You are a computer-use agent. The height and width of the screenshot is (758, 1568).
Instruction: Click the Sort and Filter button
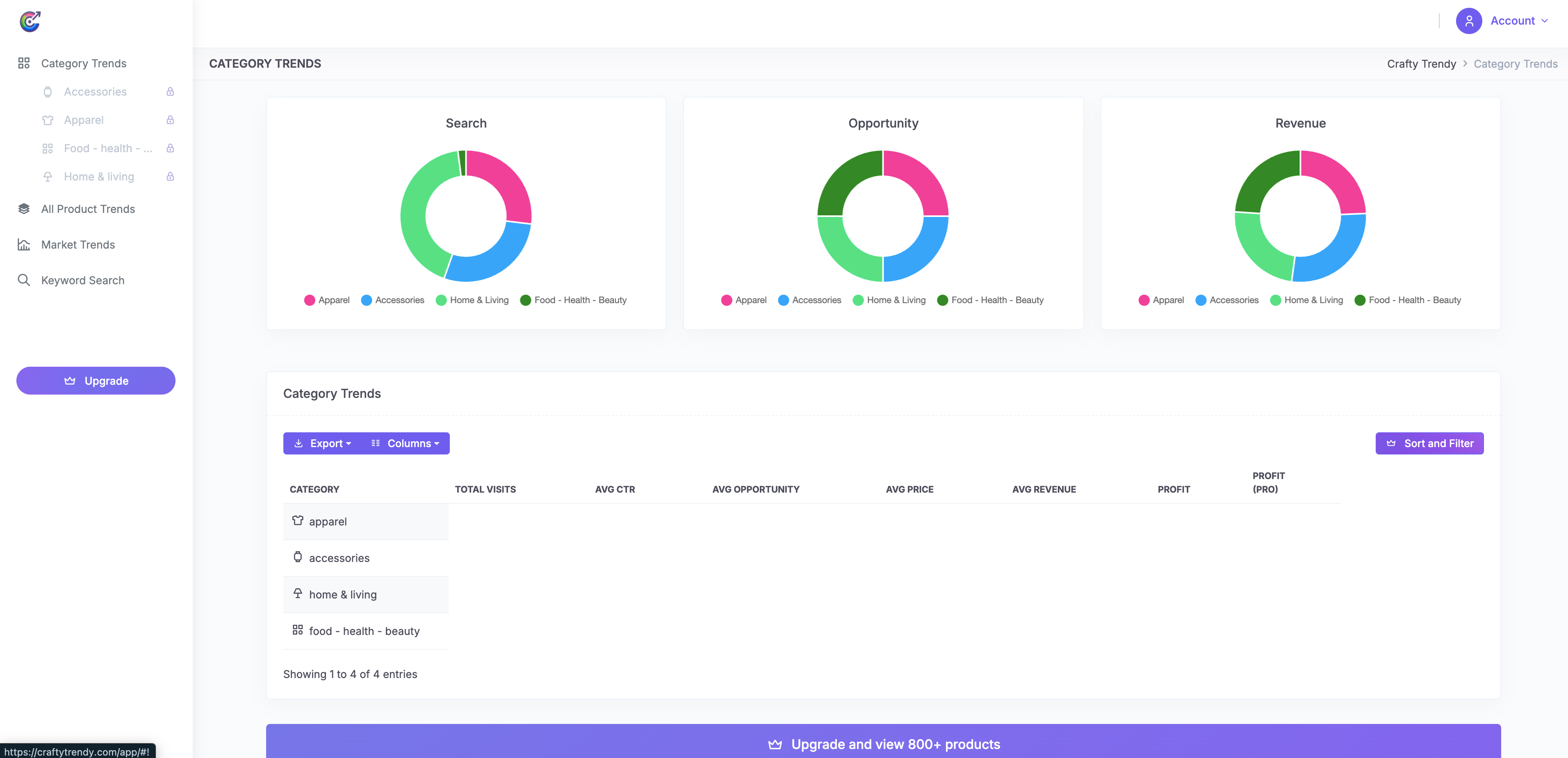click(x=1430, y=443)
